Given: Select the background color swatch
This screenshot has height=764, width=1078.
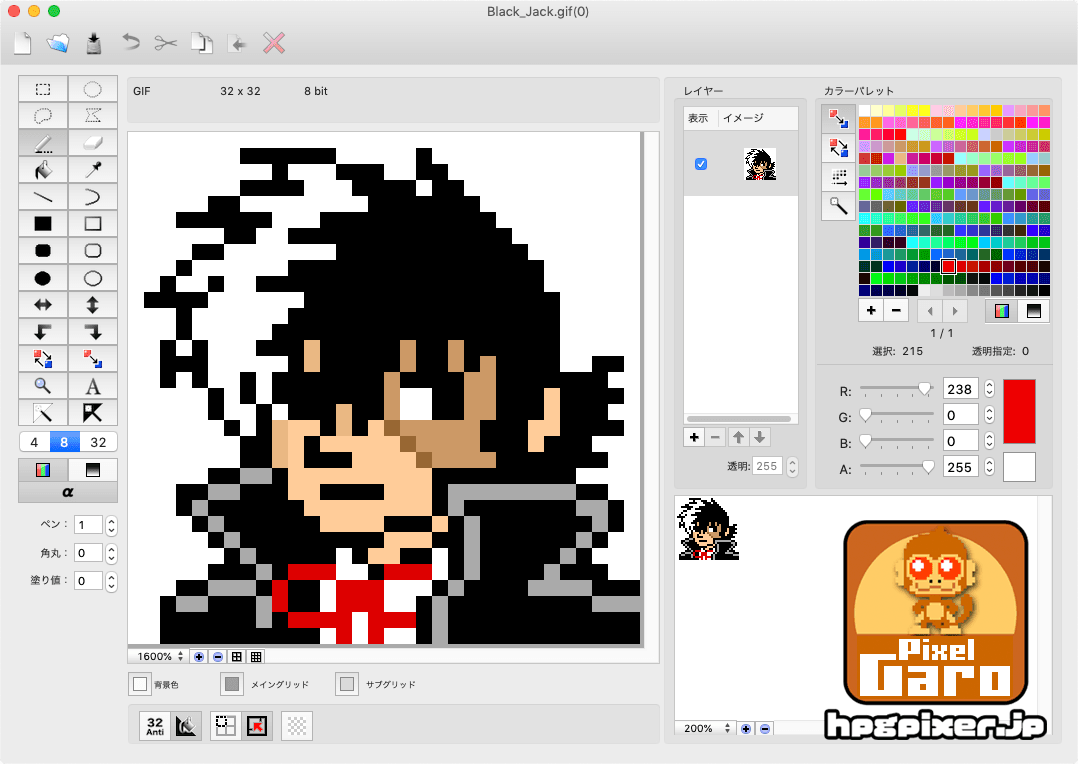Looking at the screenshot, I should point(140,684).
